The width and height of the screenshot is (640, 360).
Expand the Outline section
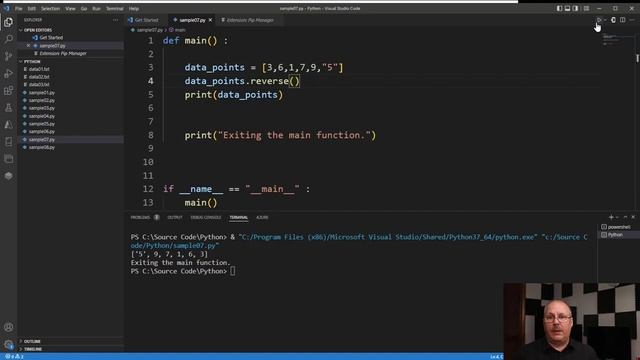[x=32, y=341]
